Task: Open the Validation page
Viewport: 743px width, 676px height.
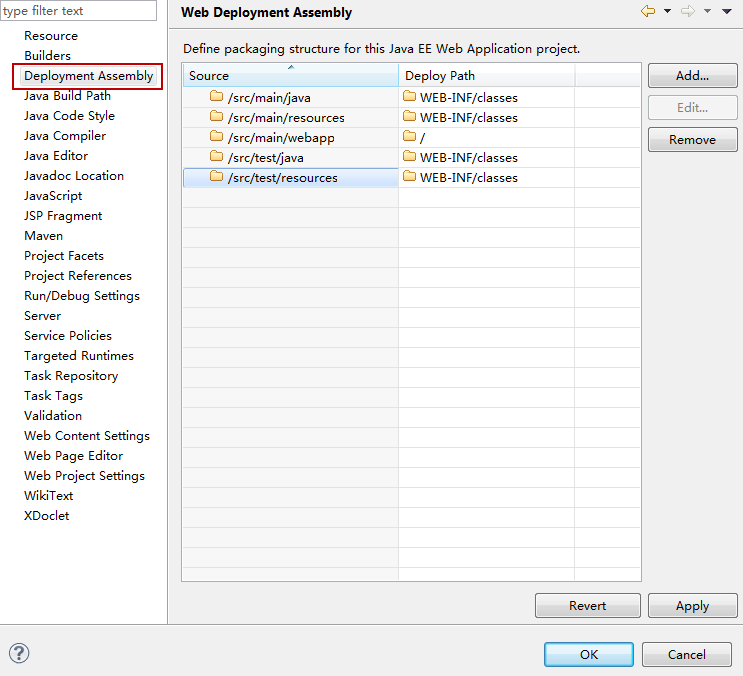Action: (x=53, y=415)
